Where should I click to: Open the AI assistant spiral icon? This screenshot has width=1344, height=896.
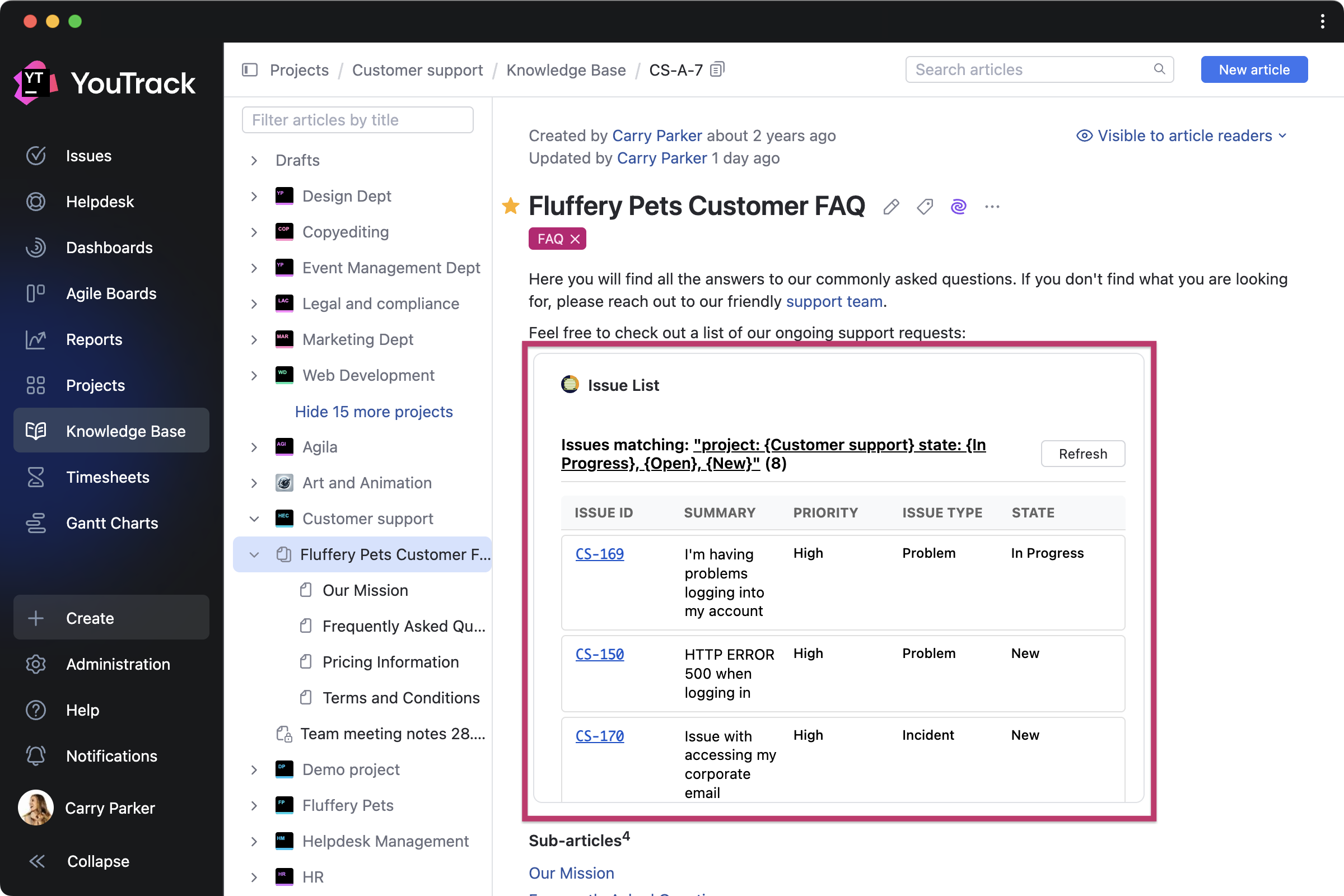click(958, 206)
